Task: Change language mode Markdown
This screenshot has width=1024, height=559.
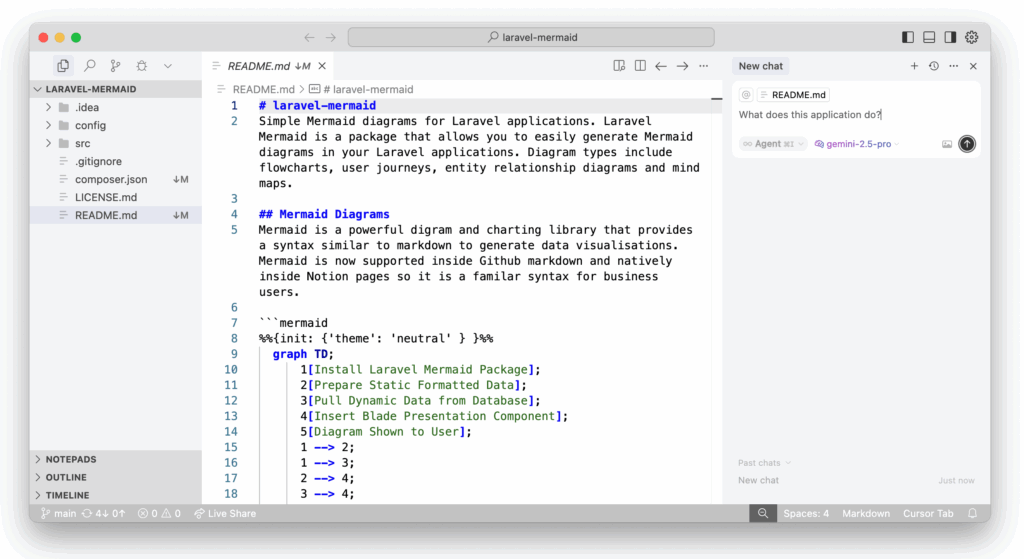Action: (866, 513)
